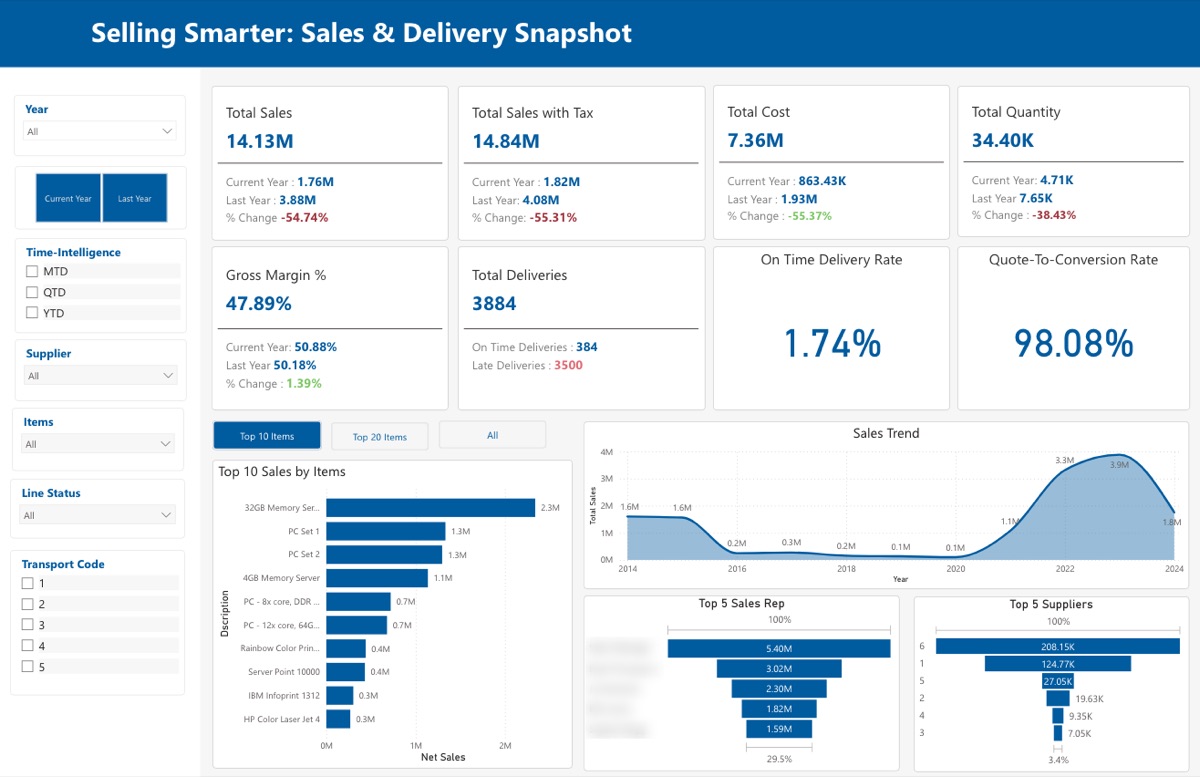Click the HP Color Laser Jet 4 bar

click(339, 719)
